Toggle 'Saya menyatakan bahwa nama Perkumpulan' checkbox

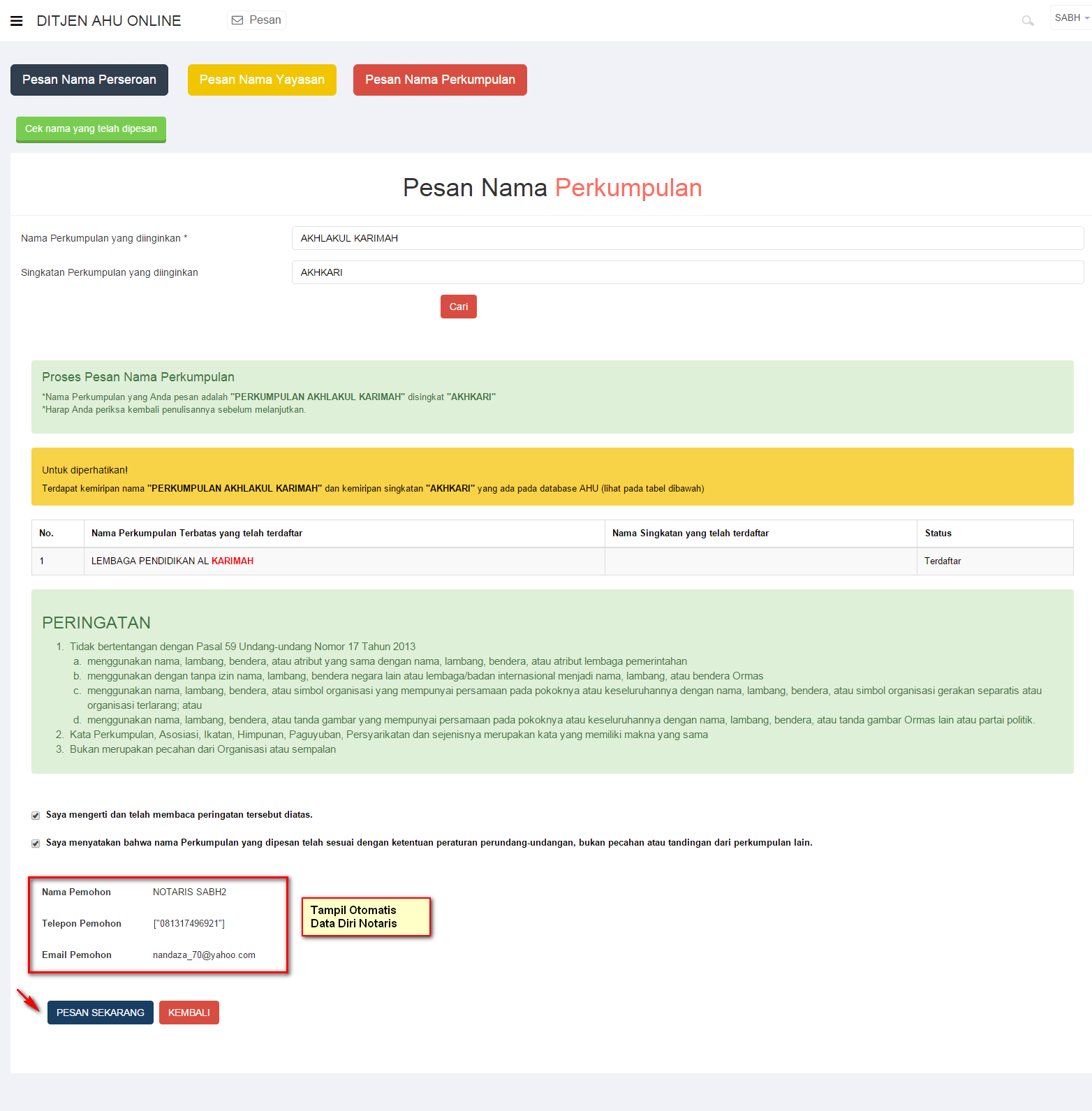point(36,844)
